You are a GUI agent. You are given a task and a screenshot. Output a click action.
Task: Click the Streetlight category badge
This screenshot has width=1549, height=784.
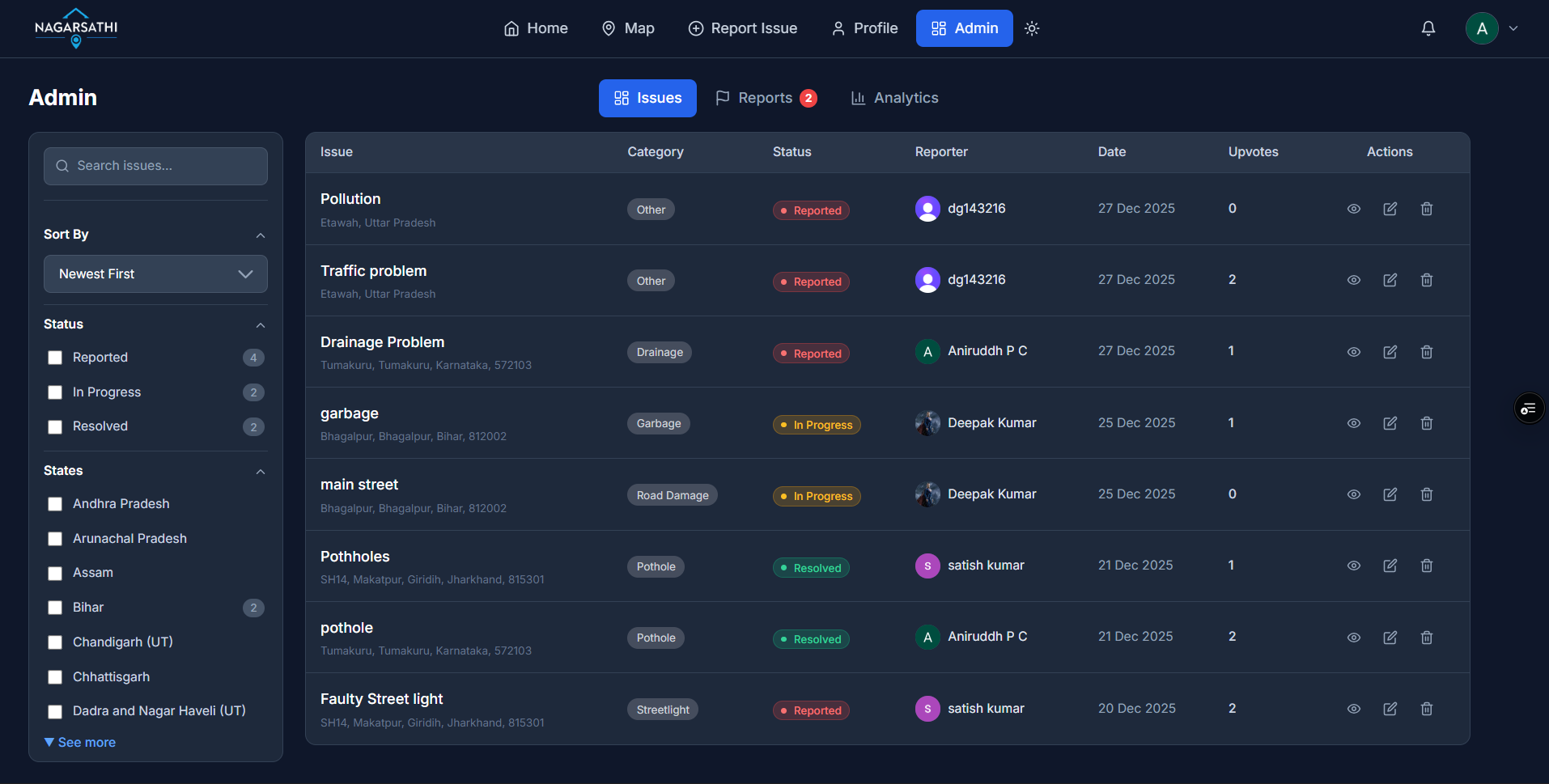[x=663, y=710]
